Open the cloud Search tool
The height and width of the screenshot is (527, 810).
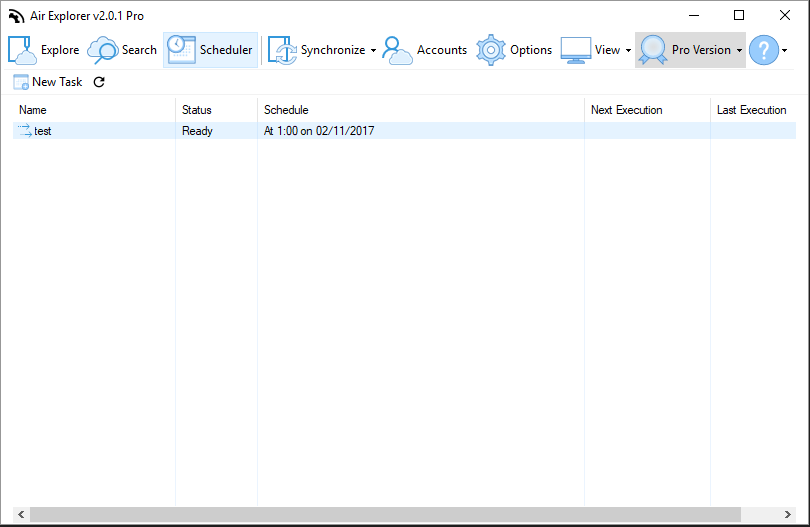[x=123, y=50]
